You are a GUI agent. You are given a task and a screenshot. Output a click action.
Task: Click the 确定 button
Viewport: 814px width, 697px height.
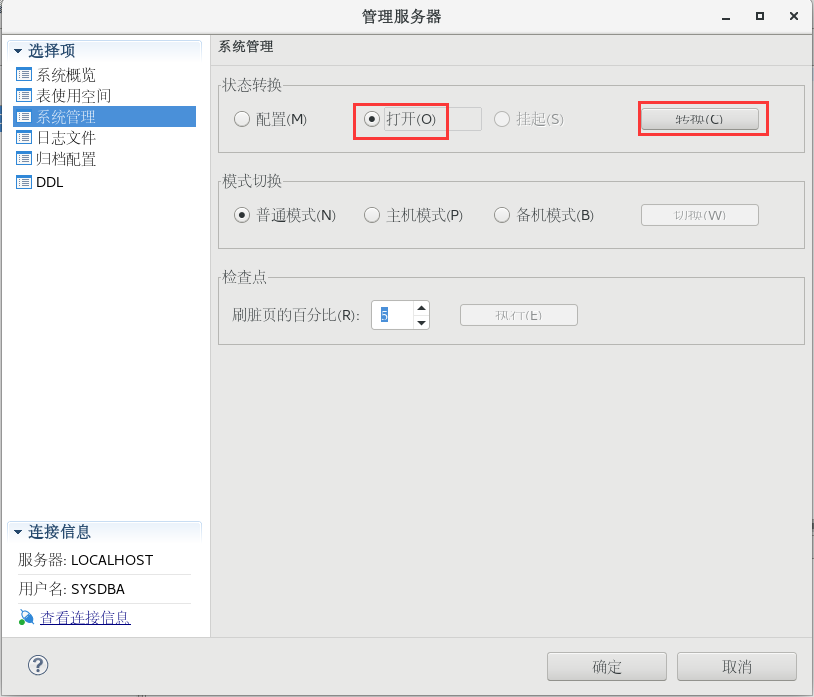tap(607, 666)
